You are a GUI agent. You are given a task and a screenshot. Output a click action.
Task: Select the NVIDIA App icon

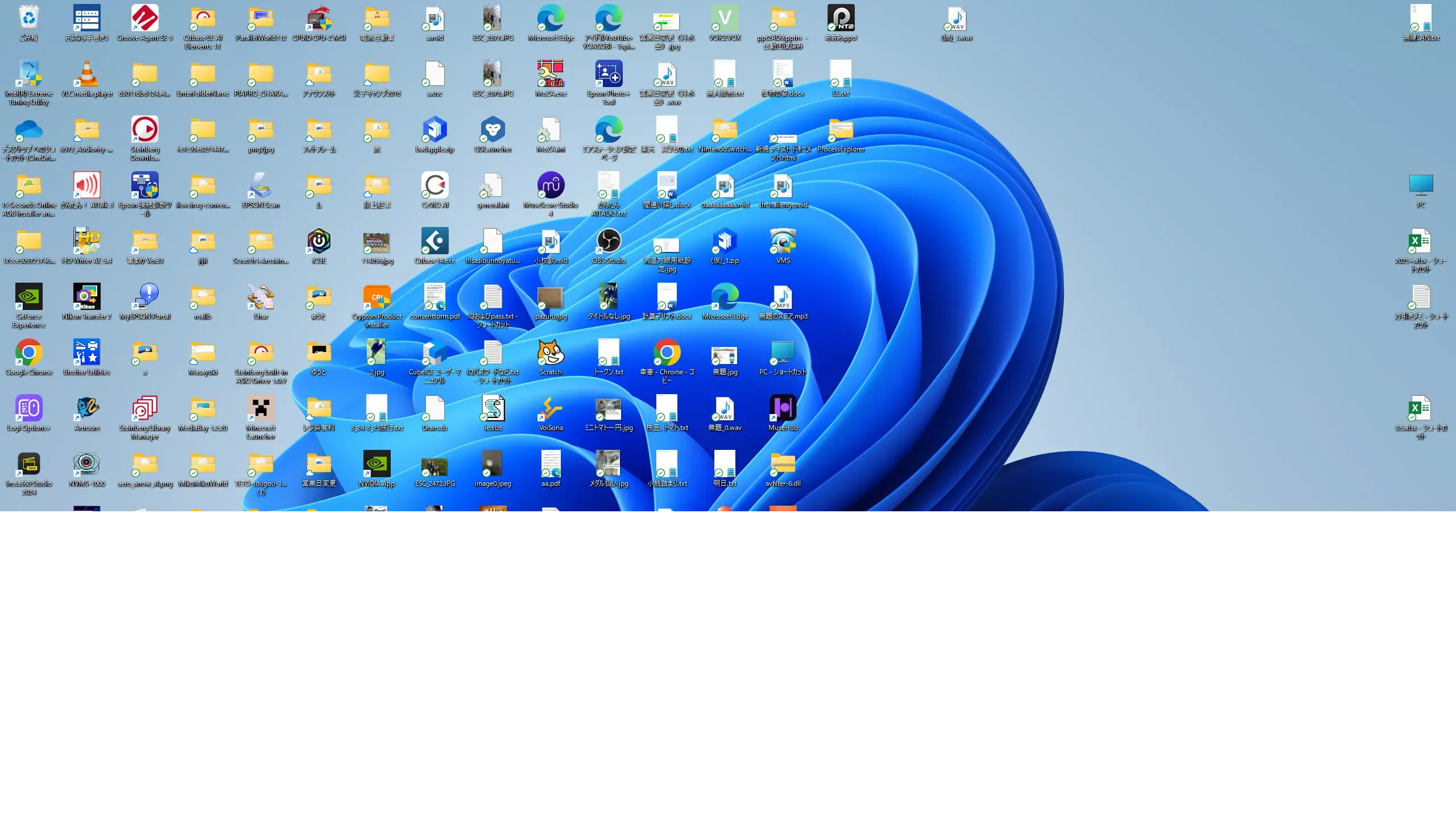point(377,464)
